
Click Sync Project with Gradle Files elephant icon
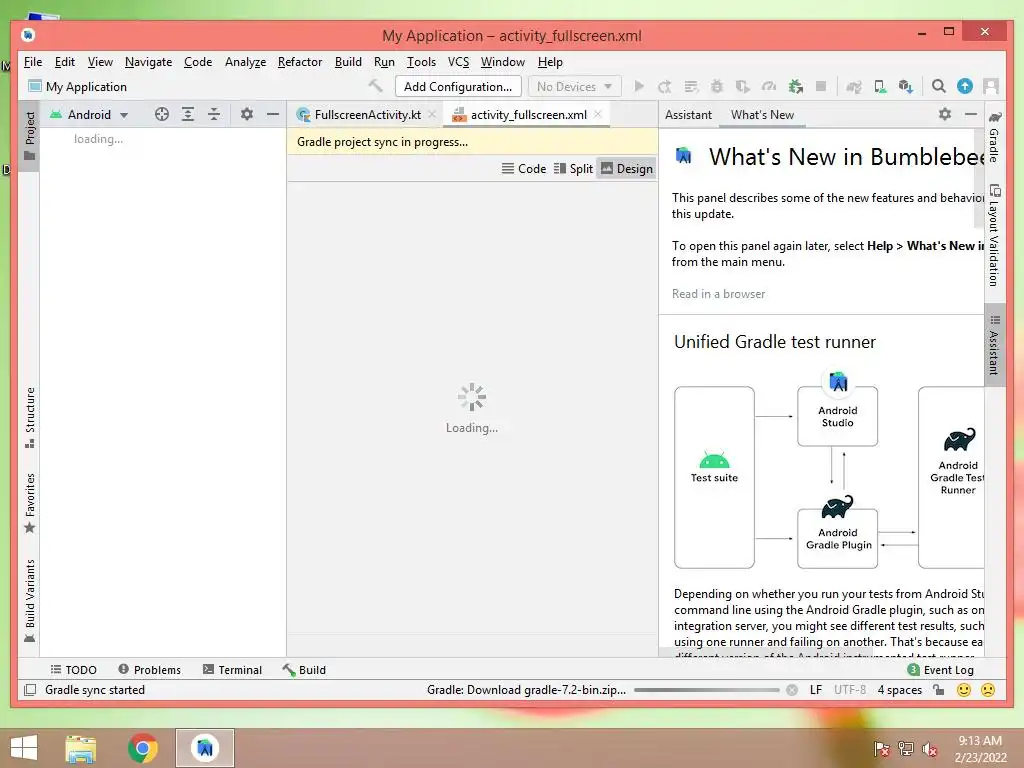[854, 86]
